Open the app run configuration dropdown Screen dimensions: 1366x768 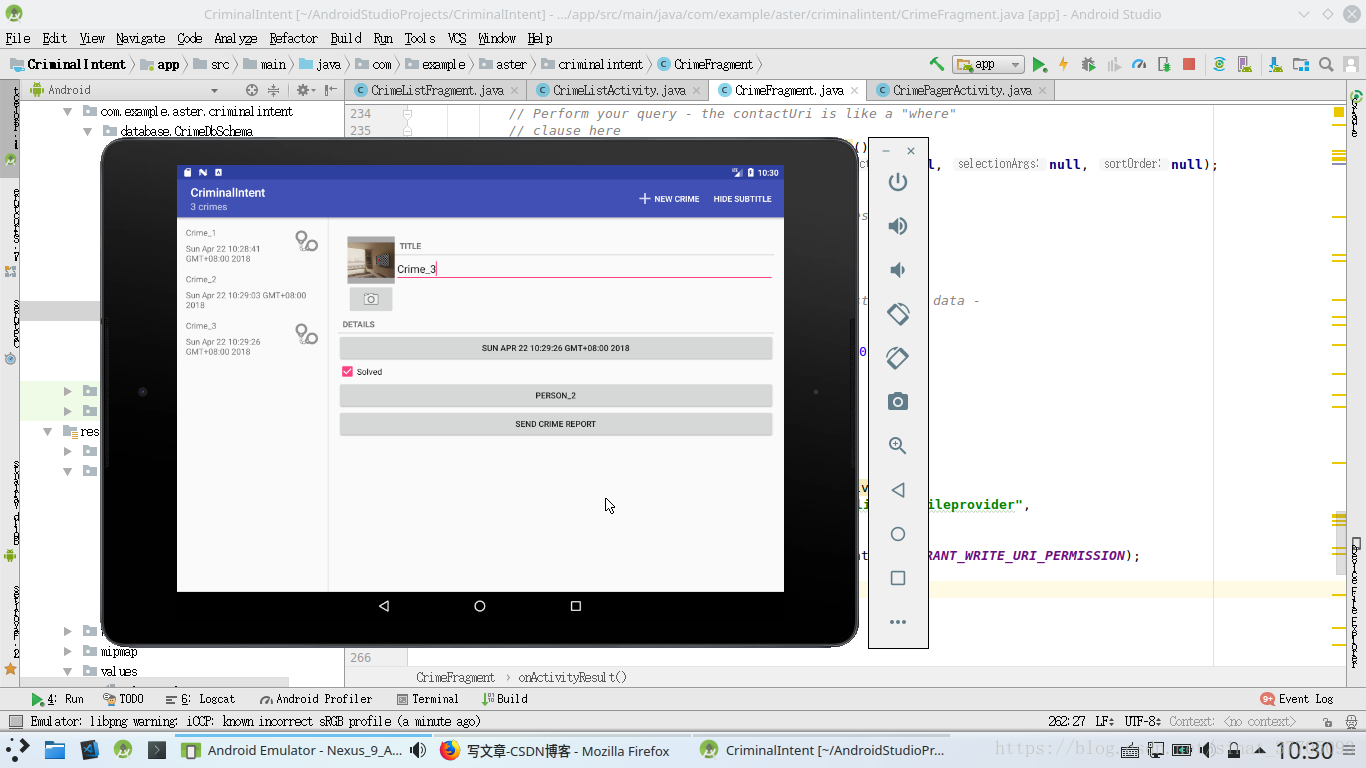[988, 64]
